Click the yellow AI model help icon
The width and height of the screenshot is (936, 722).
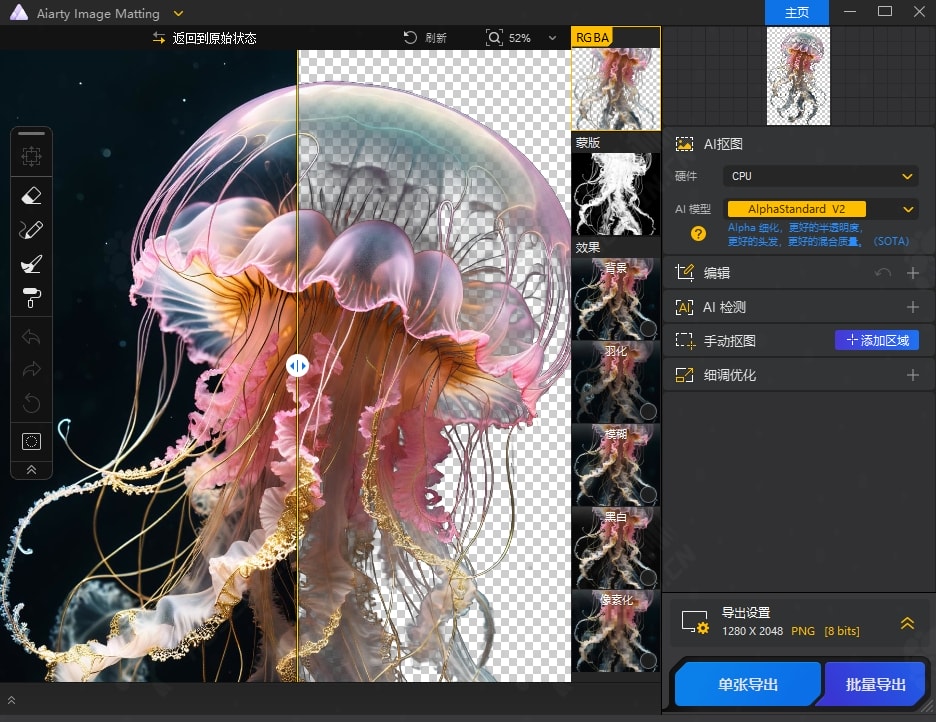(x=699, y=234)
